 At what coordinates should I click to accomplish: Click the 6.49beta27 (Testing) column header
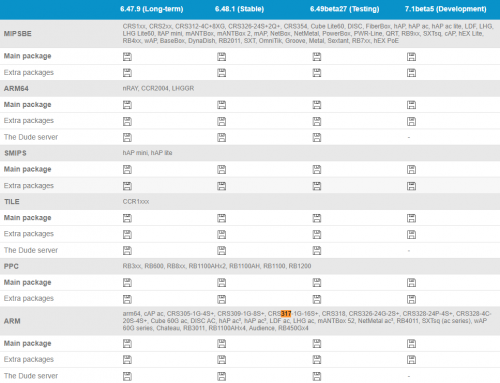[345, 9]
